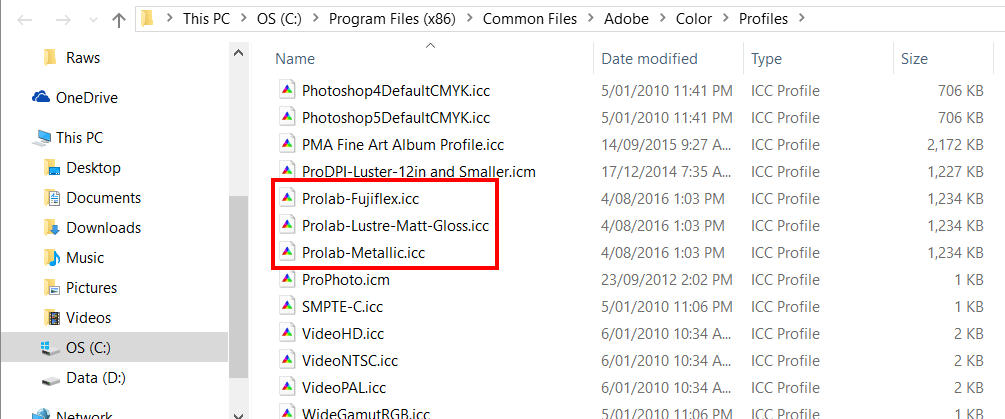Click the Size column header

[914, 59]
